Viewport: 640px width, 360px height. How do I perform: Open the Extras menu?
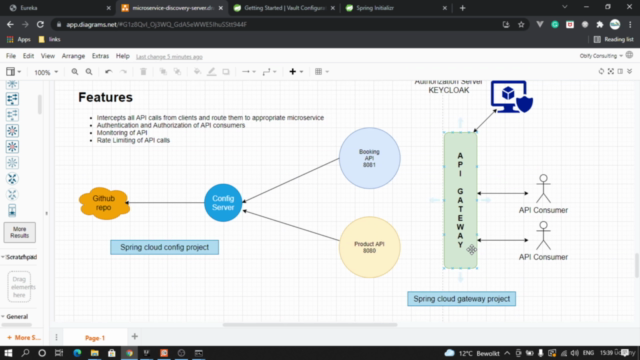click(x=100, y=56)
